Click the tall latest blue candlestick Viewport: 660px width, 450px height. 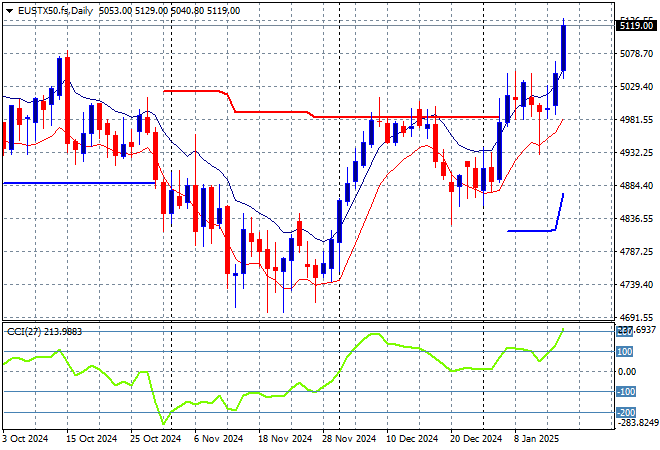[564, 48]
